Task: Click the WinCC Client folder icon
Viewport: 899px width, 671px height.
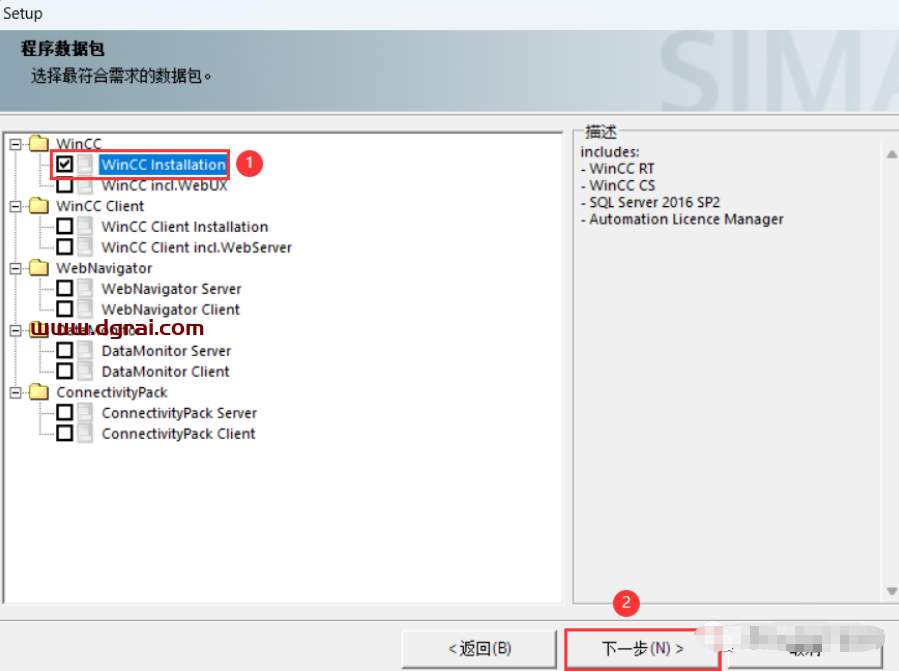Action: pyautogui.click(x=39, y=206)
